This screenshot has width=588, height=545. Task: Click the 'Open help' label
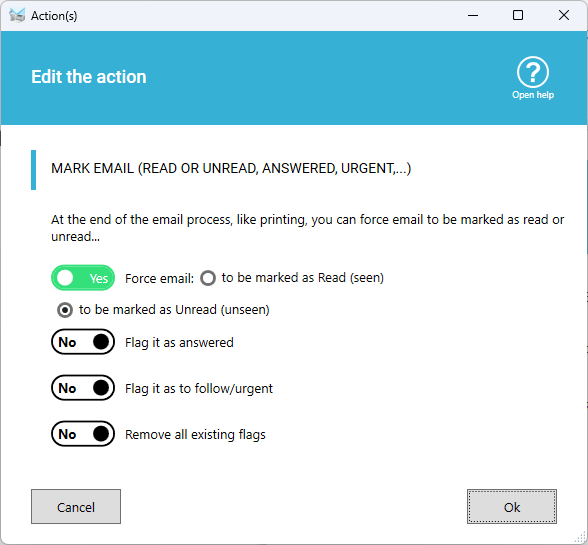click(x=533, y=95)
